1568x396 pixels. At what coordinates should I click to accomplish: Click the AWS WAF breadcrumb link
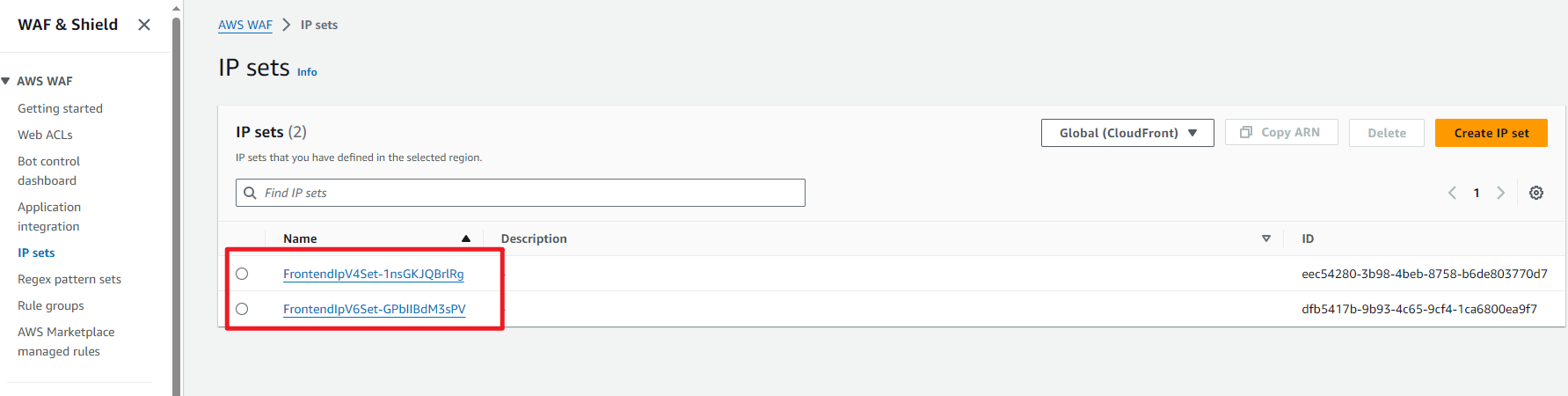tap(245, 25)
